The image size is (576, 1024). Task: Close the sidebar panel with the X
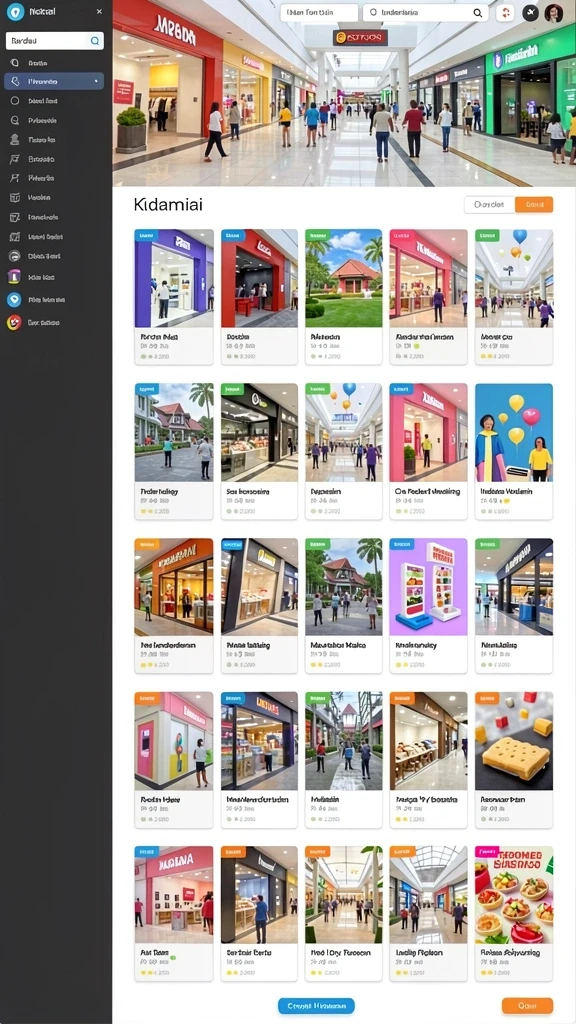pos(99,12)
